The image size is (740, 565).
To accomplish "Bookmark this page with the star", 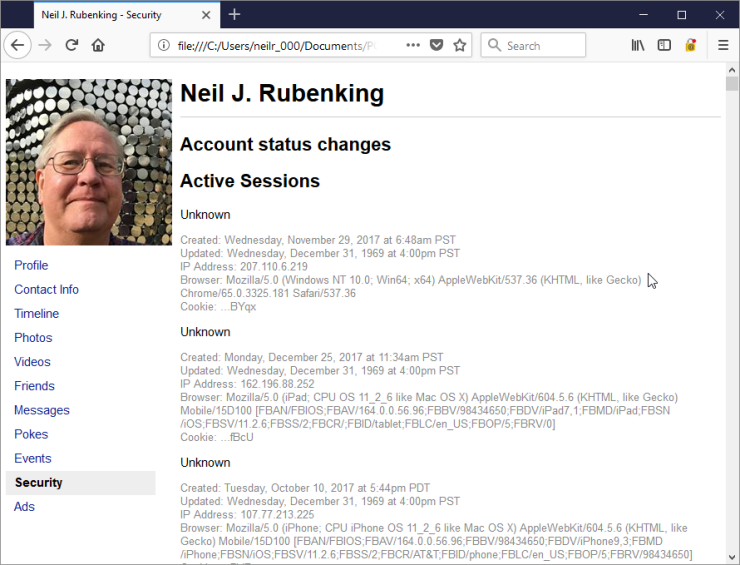I will click(460, 45).
